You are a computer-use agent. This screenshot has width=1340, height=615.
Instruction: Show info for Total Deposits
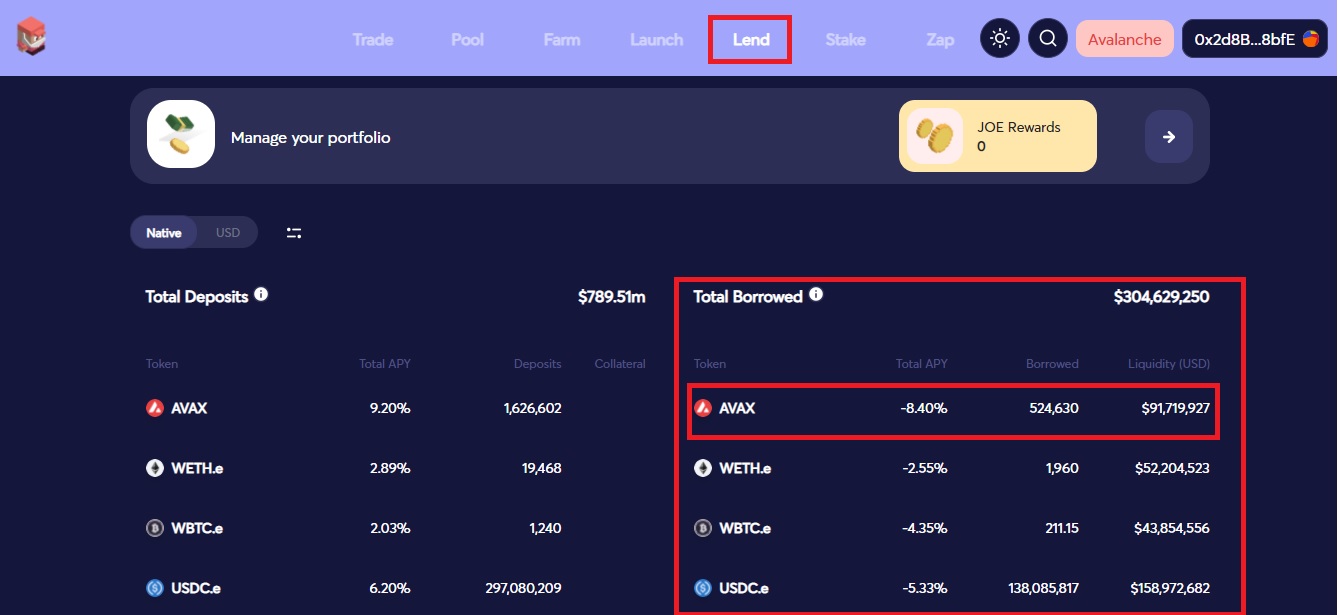(261, 295)
